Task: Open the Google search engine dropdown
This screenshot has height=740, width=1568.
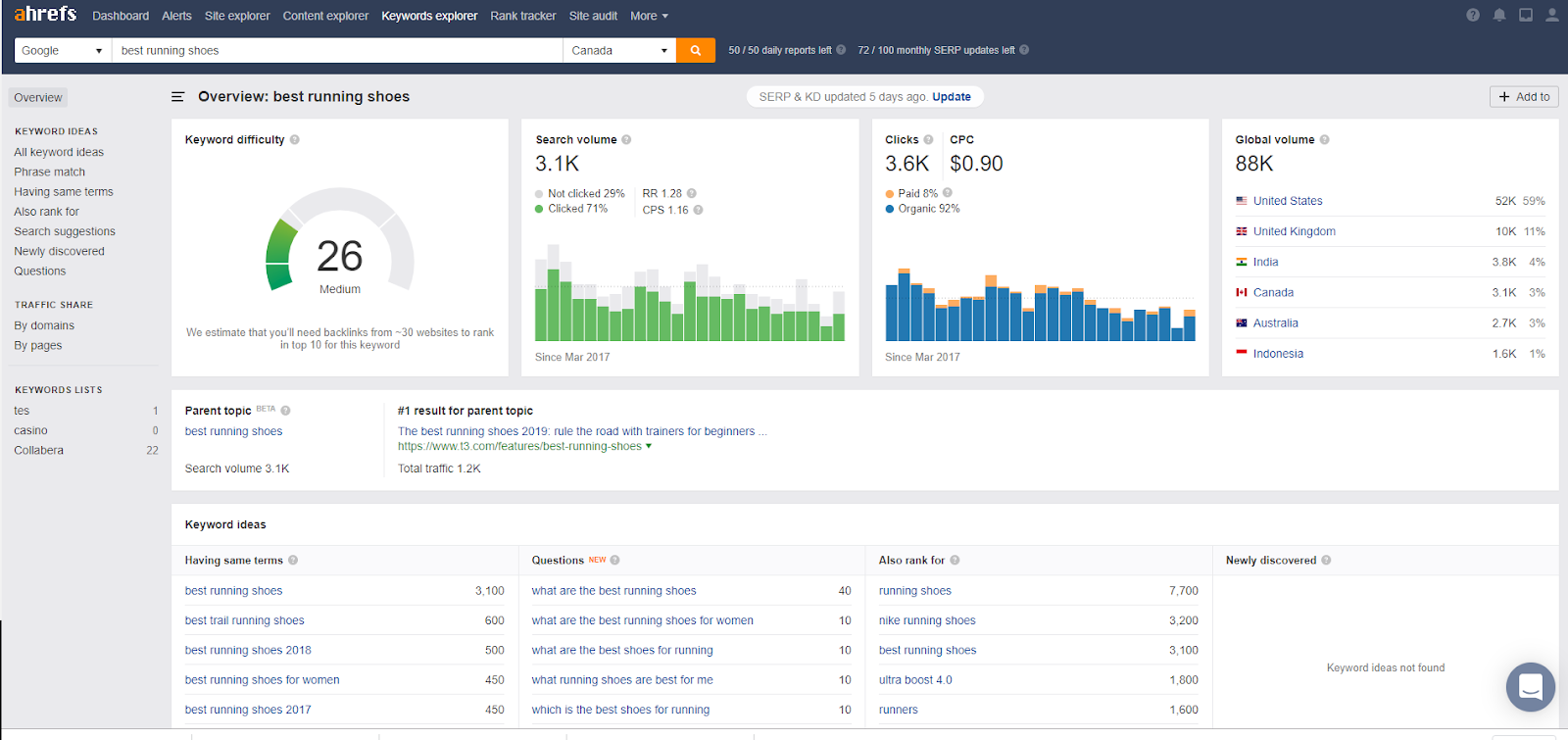Action: point(62,50)
